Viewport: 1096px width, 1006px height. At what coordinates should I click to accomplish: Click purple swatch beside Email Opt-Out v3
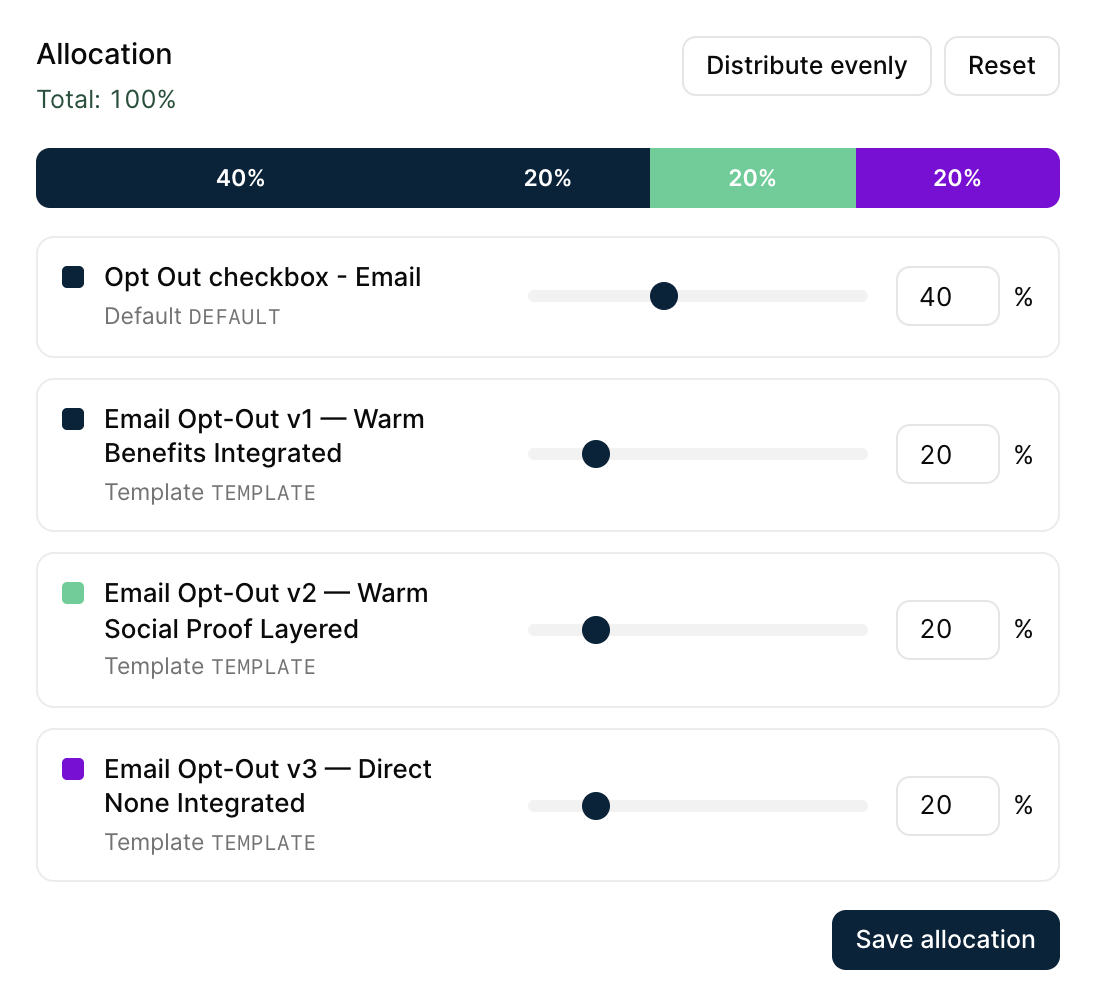click(x=73, y=769)
